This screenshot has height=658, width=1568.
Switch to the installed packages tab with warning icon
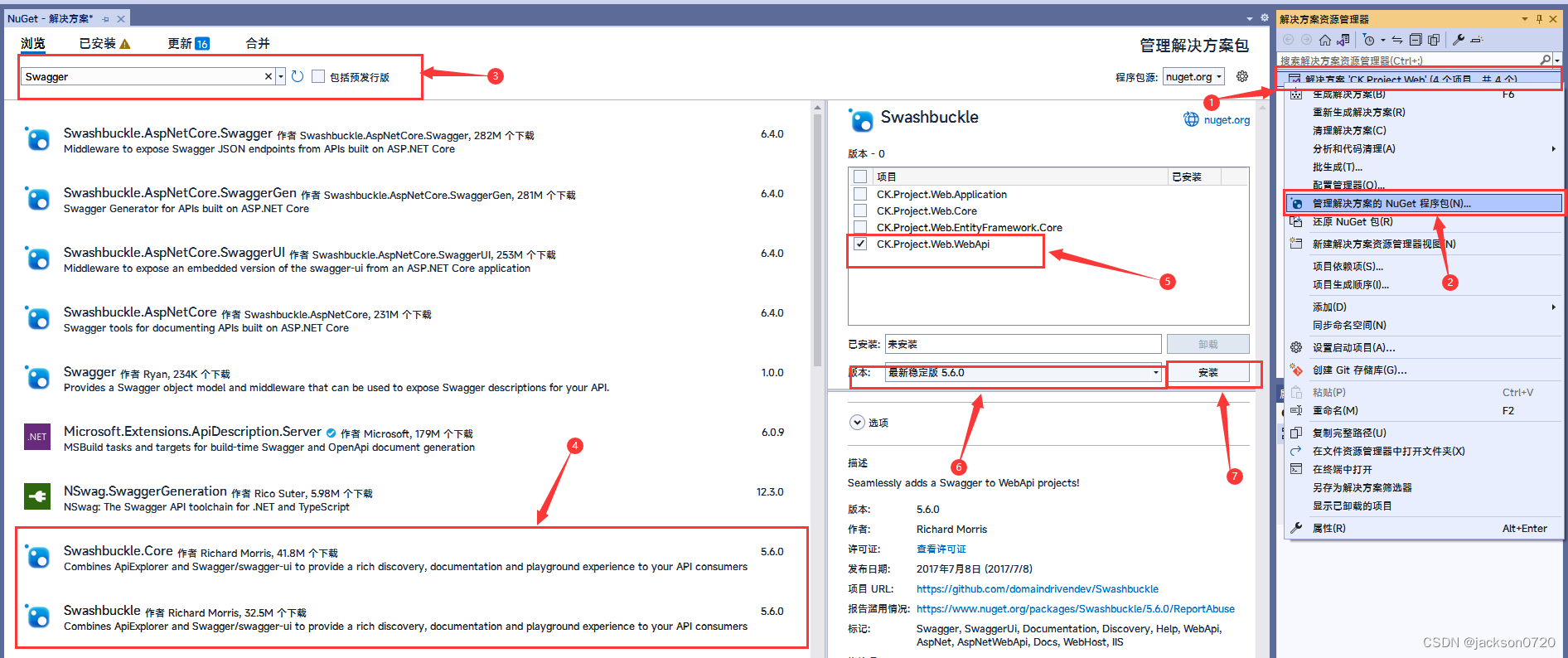tap(104, 43)
